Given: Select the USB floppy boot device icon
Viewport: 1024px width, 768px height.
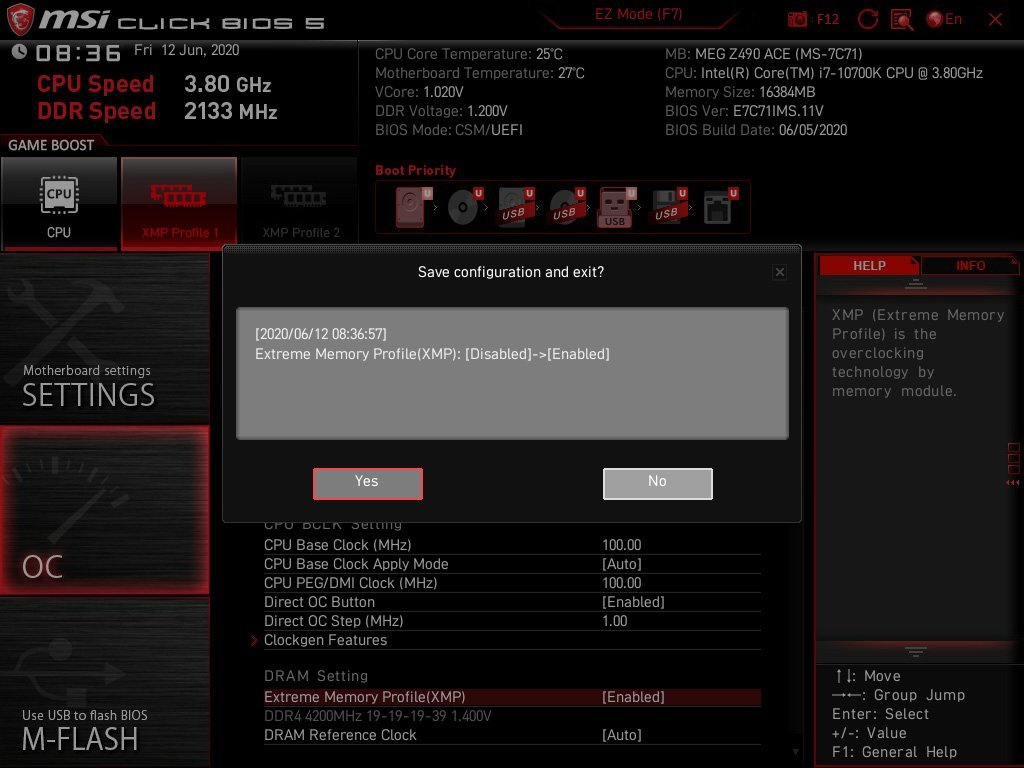Looking at the screenshot, I should point(669,207).
